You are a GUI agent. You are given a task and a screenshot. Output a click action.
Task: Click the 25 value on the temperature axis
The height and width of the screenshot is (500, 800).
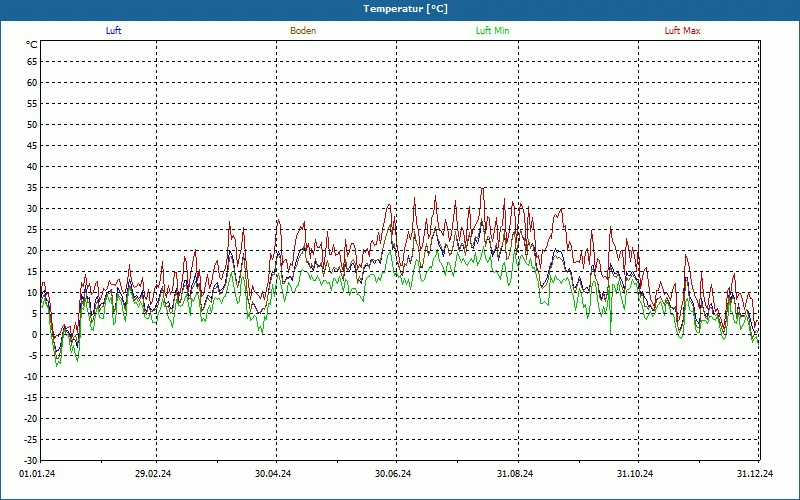coord(32,230)
